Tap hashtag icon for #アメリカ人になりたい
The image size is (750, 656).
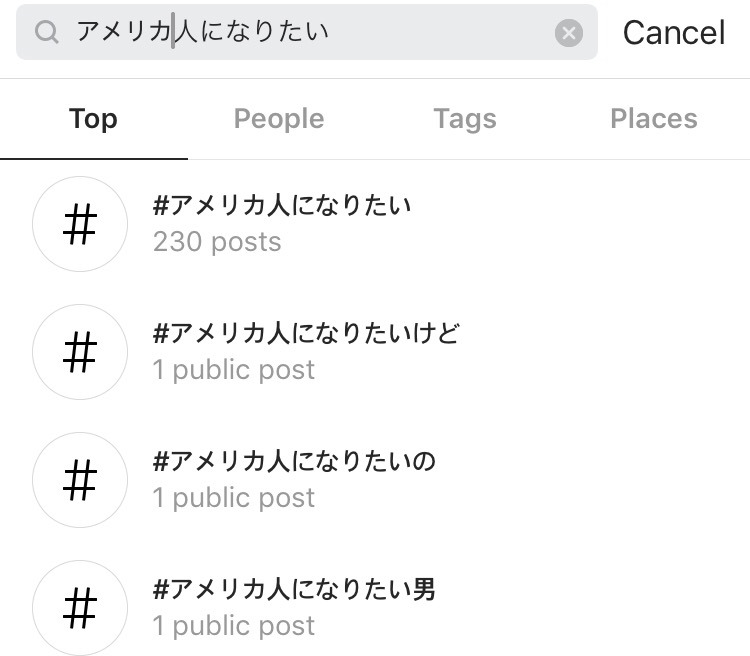(x=80, y=224)
